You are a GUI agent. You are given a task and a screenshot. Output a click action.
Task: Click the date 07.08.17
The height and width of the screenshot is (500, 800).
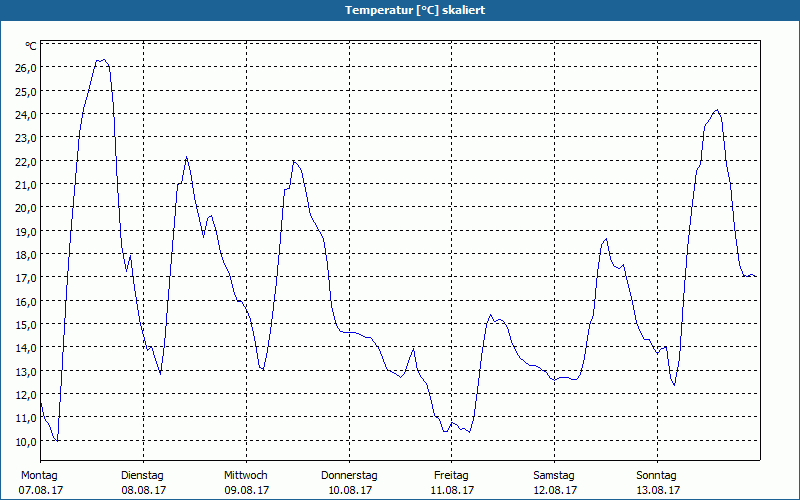click(41, 490)
